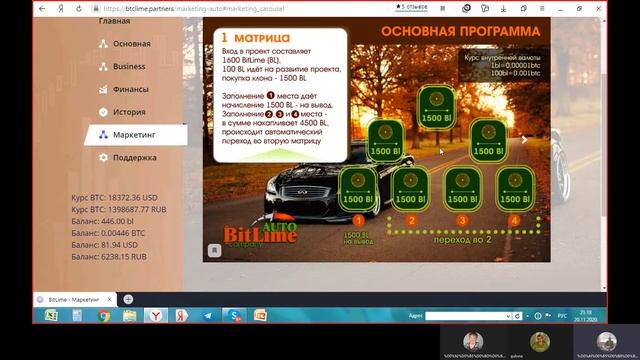Open the Основная sidebar section
640x360 pixels.
pos(131,44)
